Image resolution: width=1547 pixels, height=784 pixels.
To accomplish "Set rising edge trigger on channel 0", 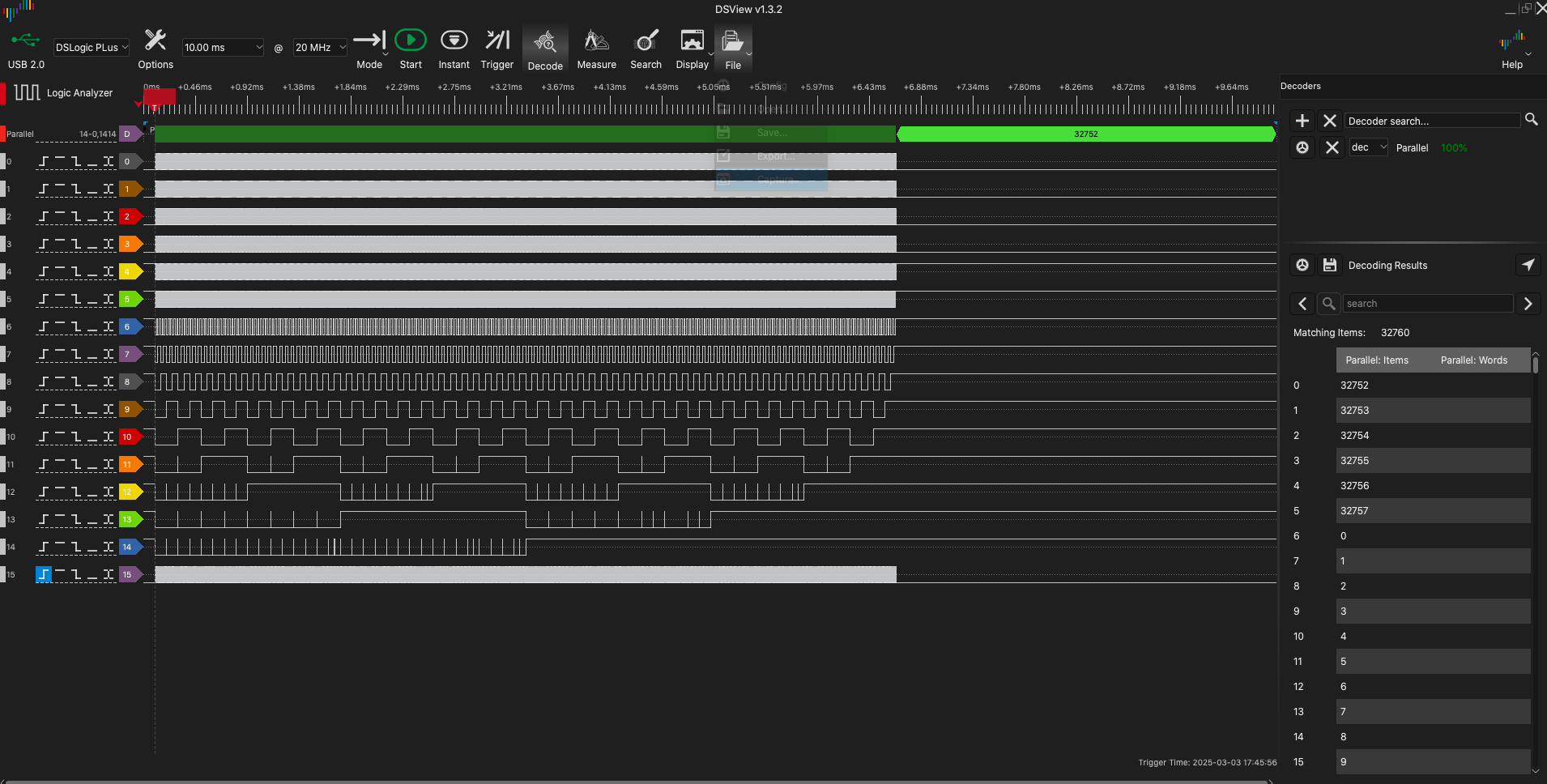I will [44, 161].
